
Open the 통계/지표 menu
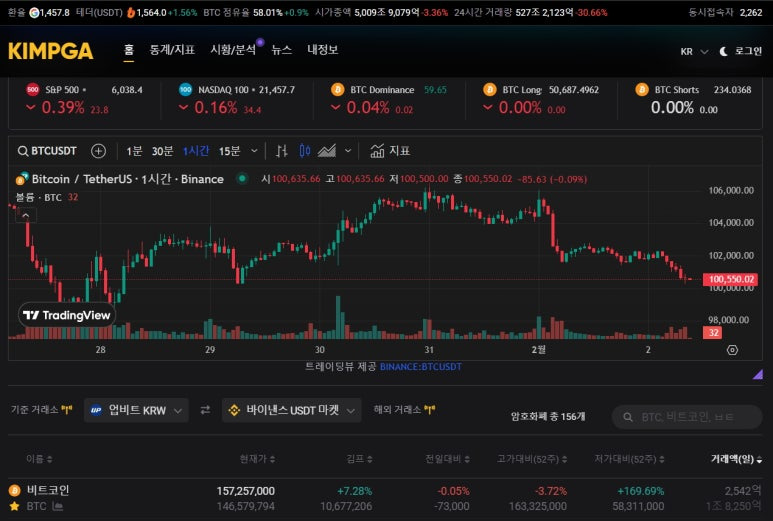click(x=172, y=50)
